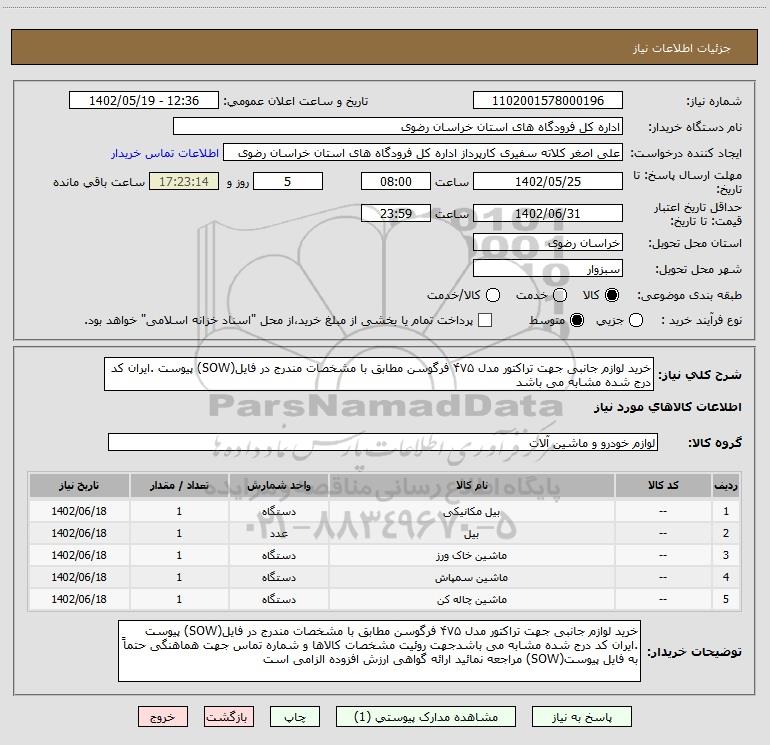This screenshot has height=745, width=770.
Task: Select item name ماشین خاک ورز
Action: (x=471, y=555)
